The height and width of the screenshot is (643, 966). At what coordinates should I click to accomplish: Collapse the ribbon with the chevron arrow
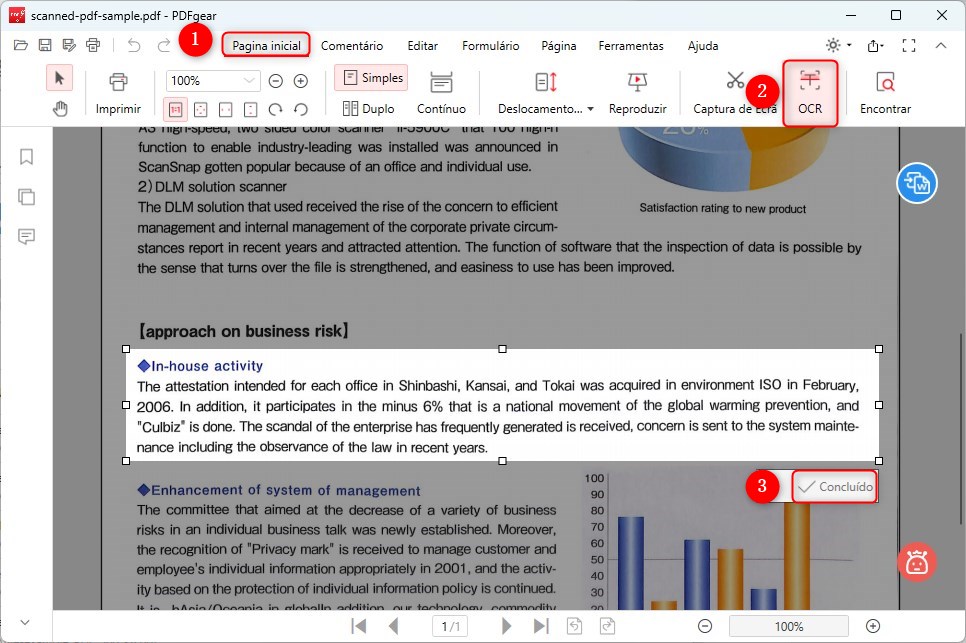click(x=941, y=46)
